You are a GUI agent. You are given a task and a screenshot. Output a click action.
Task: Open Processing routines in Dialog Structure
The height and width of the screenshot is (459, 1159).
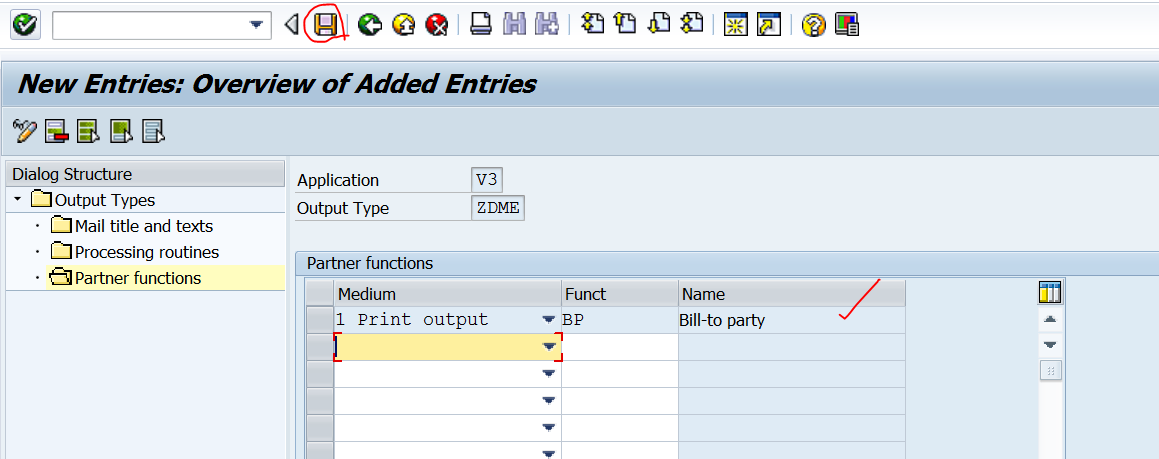146,252
